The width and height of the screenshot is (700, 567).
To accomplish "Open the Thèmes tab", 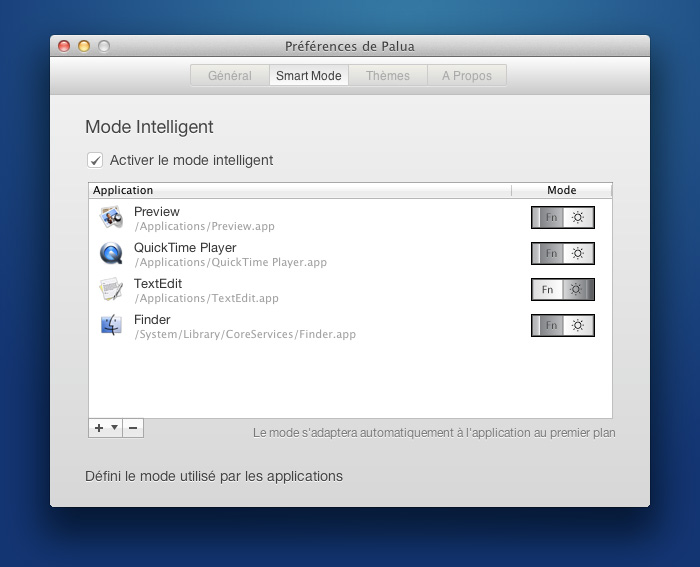I will [x=388, y=75].
